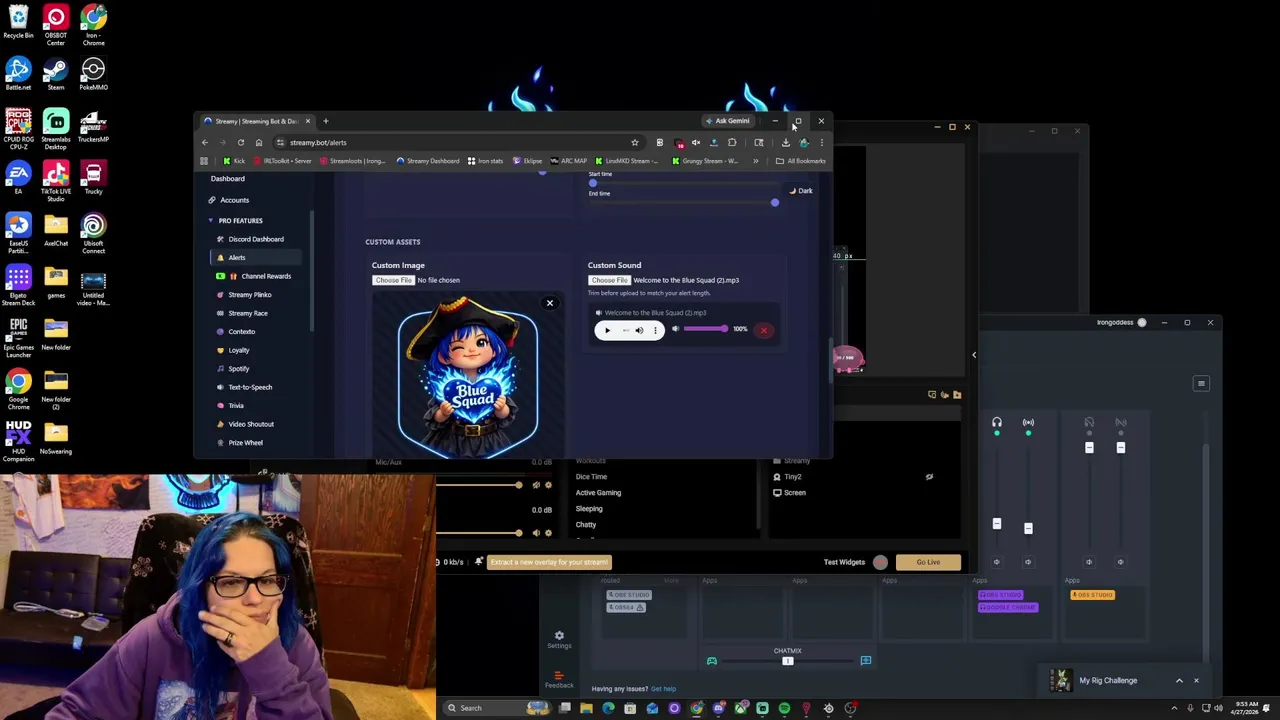The image size is (1280, 720).
Task: Open Settings in mixer app
Action: click(x=559, y=639)
